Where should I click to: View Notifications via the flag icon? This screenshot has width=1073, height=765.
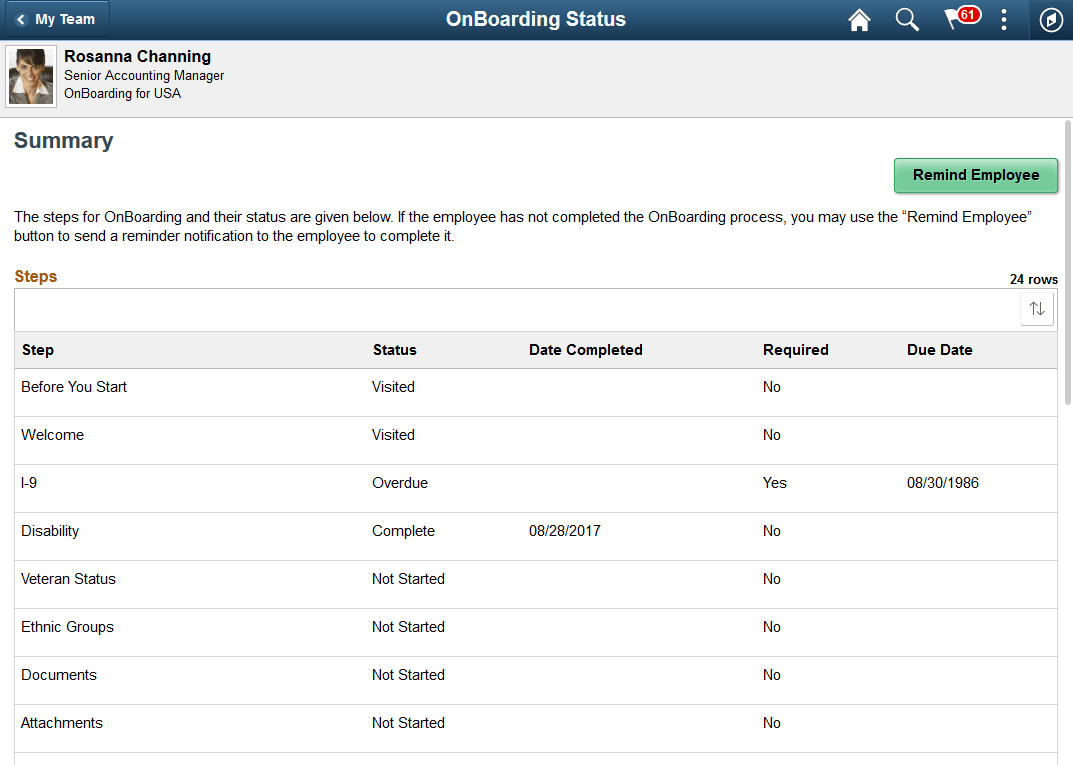click(x=956, y=19)
